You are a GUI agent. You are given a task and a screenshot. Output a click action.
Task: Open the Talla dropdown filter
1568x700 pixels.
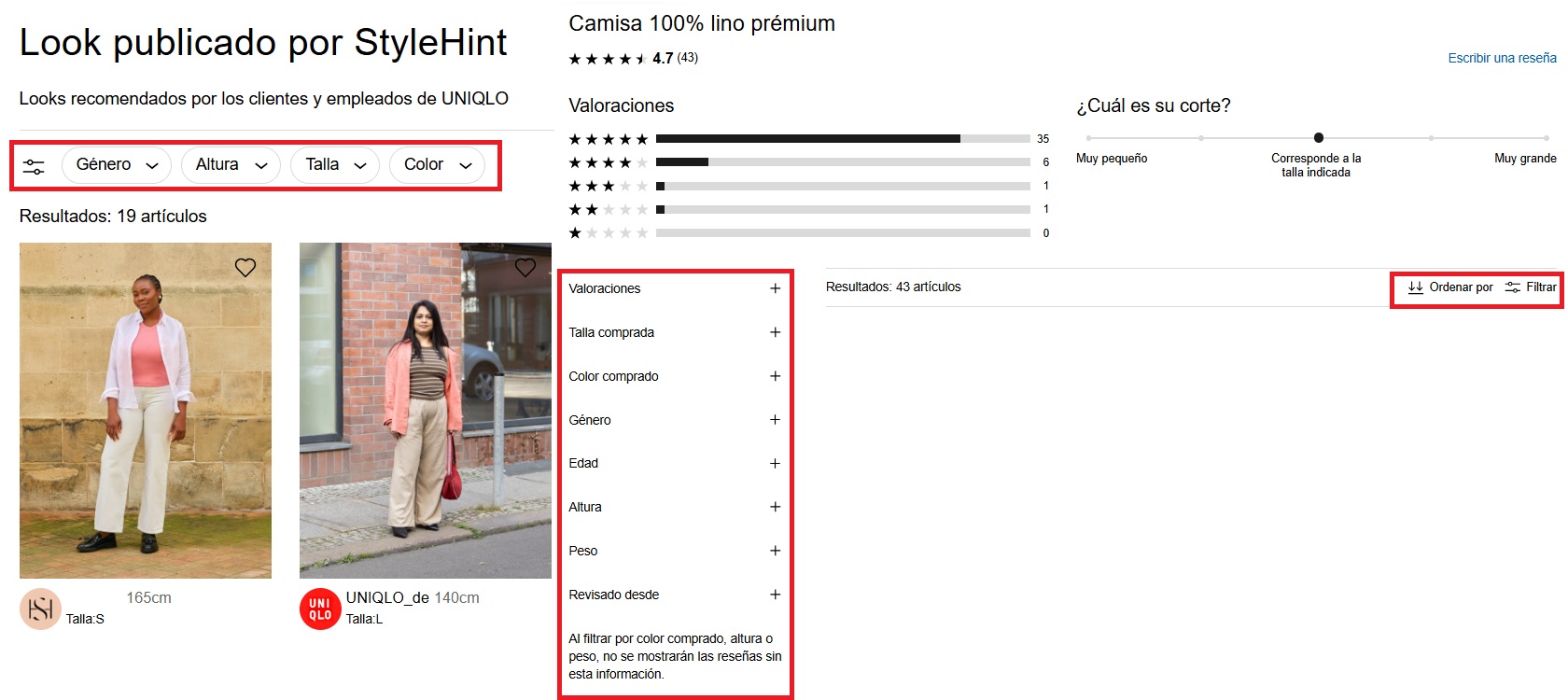click(x=336, y=165)
